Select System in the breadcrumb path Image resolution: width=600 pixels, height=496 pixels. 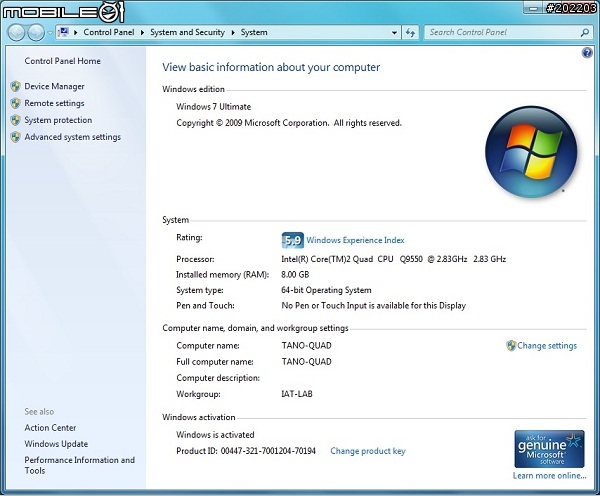pos(254,33)
